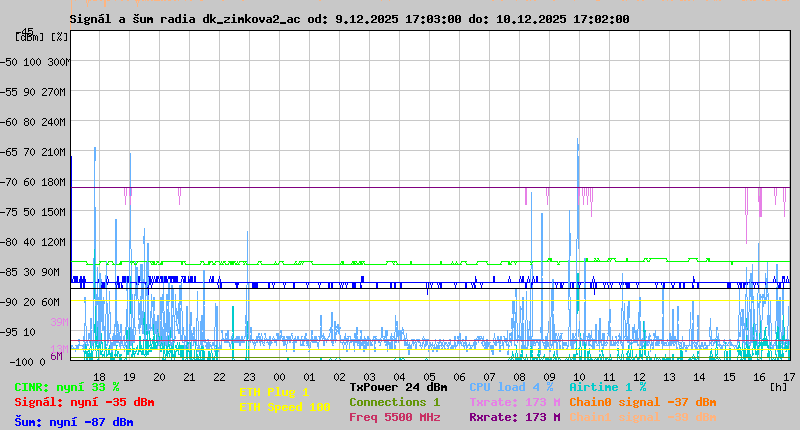Viewport: 800px width, 430px height.
Task: Click the pink '39M' rate label
Action: click(59, 322)
